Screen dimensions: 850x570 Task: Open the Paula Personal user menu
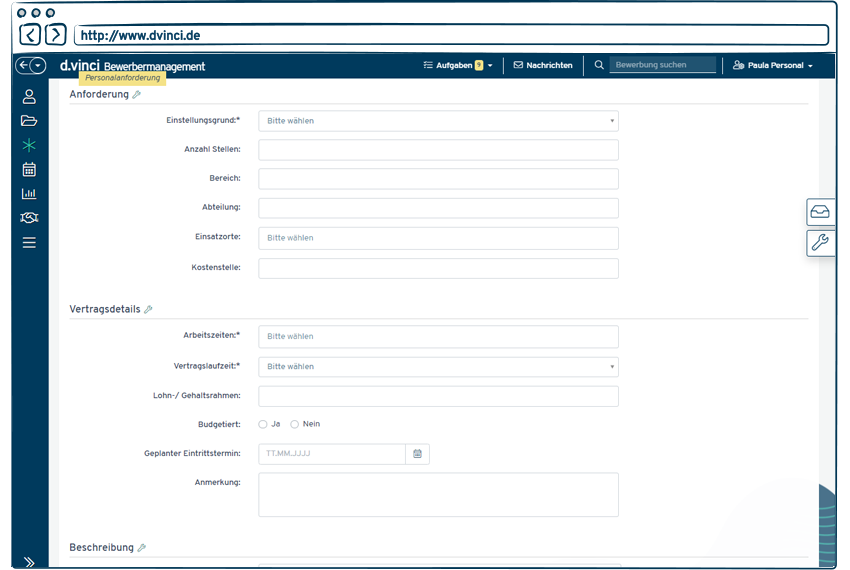[772, 65]
